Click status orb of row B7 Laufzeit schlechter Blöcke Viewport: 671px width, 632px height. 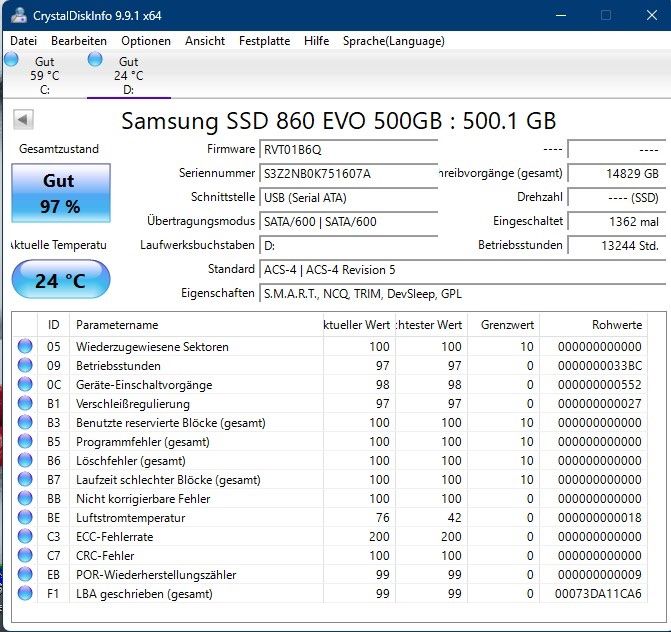(x=25, y=479)
